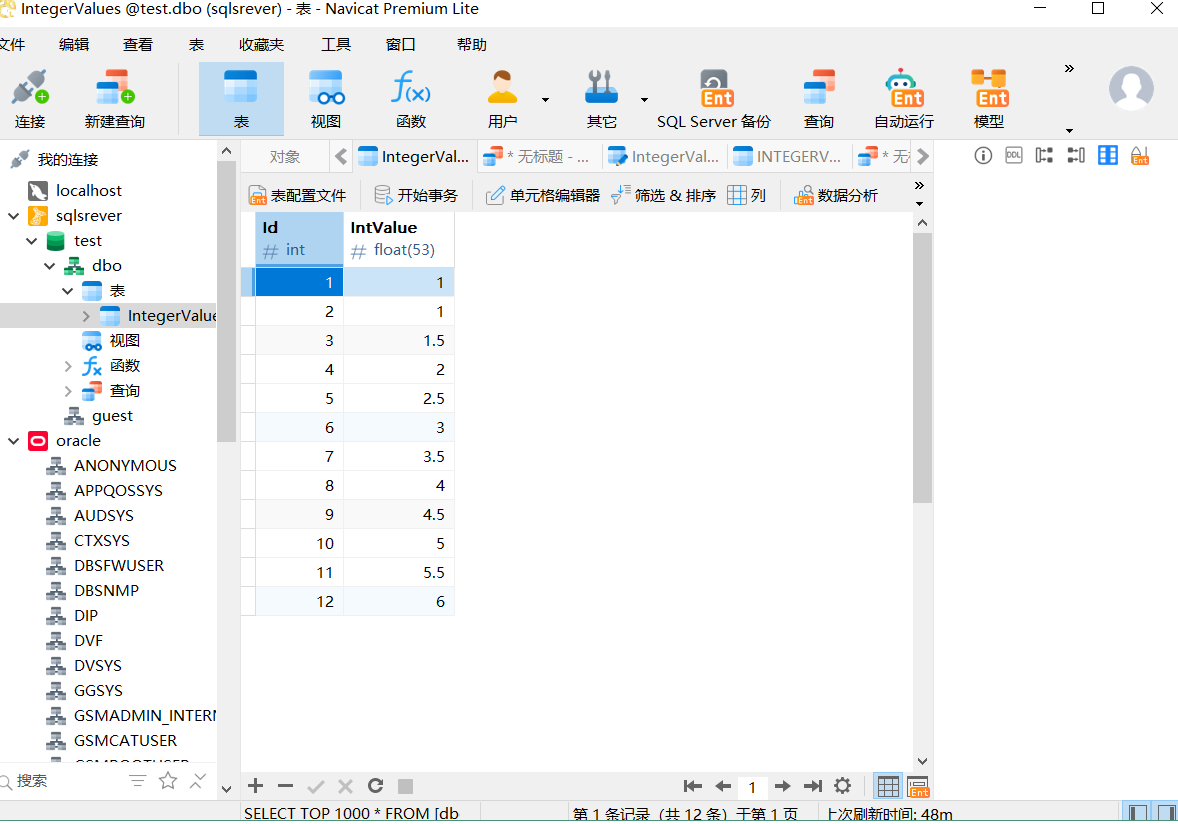Screen dimensions: 1178x824
Task: Collapse the sqlsrever connection node
Action: [14, 216]
